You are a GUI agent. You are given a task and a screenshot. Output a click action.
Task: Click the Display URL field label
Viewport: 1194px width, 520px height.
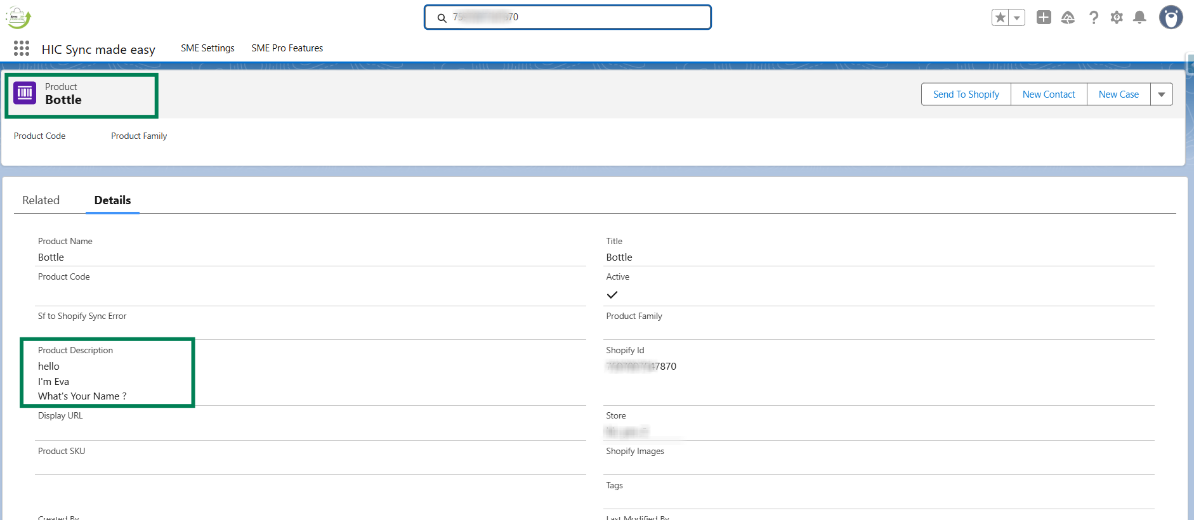point(60,416)
